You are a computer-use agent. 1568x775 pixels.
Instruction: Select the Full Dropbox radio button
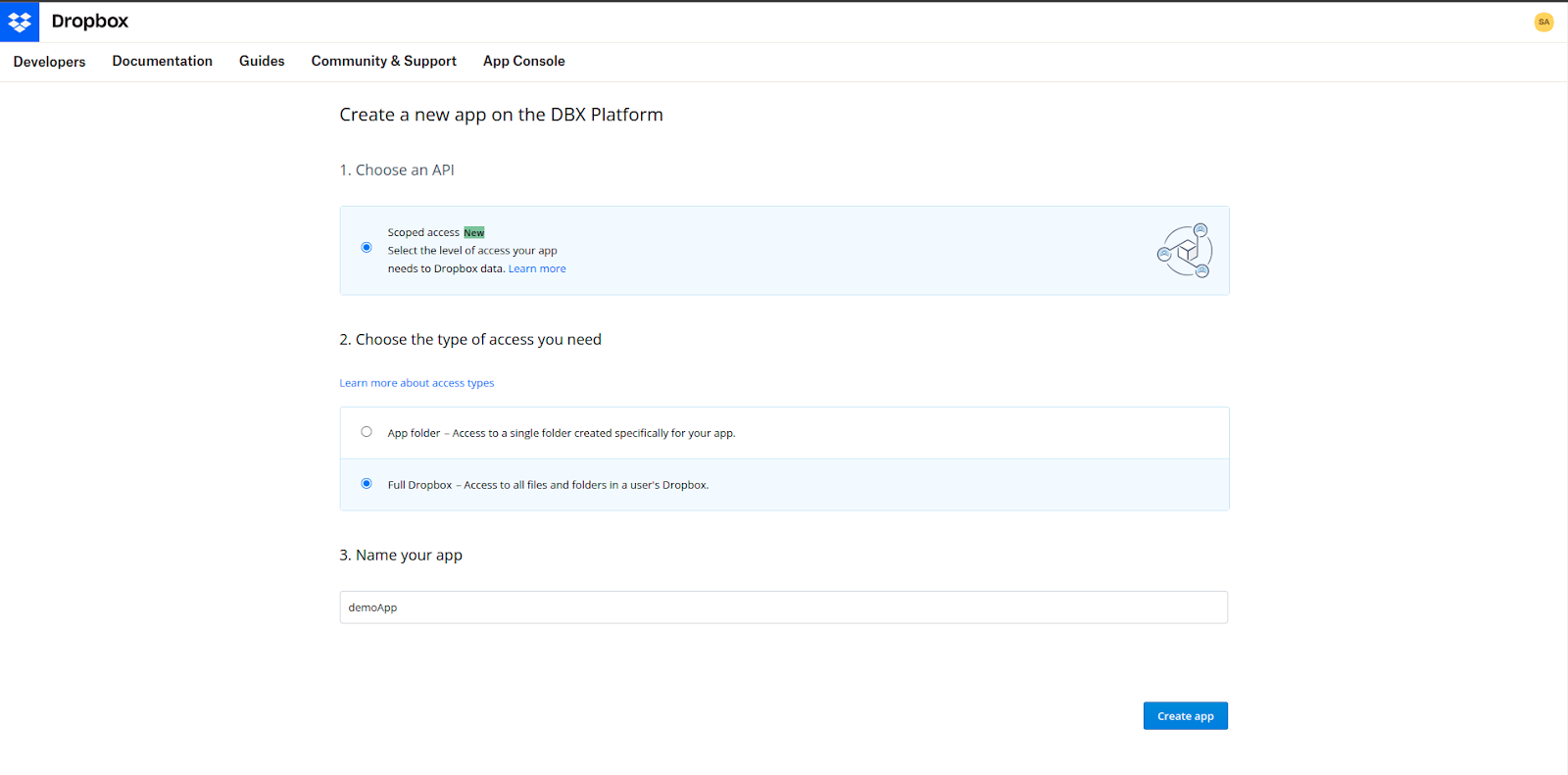click(x=367, y=484)
